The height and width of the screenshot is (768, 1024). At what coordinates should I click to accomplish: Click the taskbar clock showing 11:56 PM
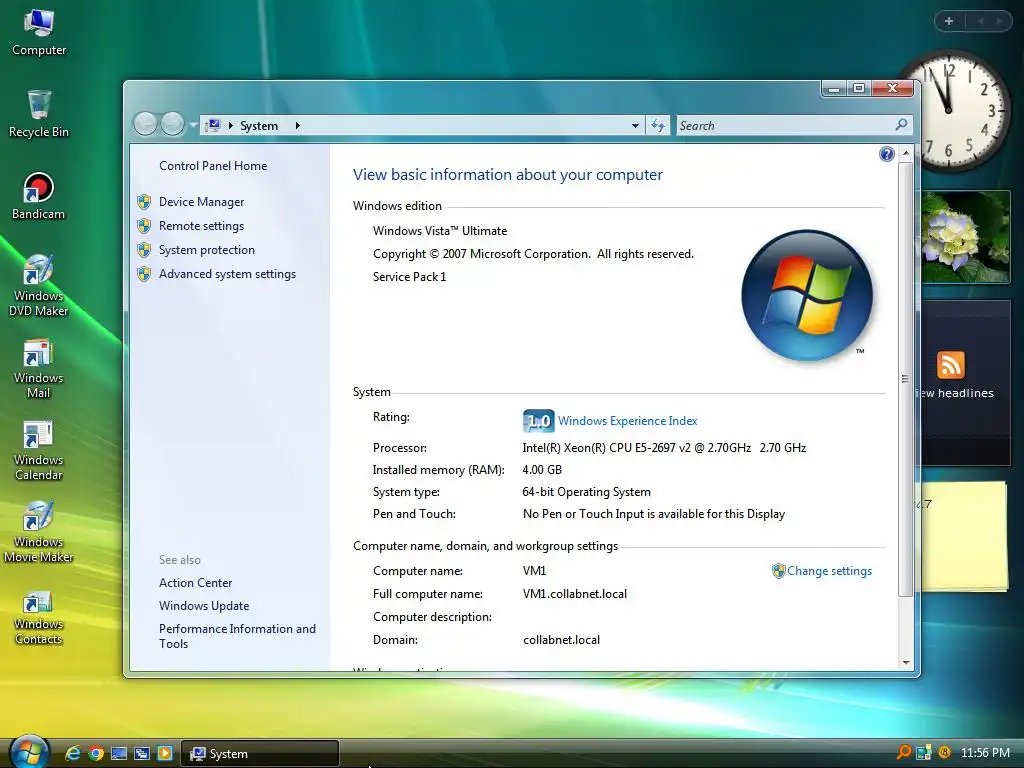(985, 753)
